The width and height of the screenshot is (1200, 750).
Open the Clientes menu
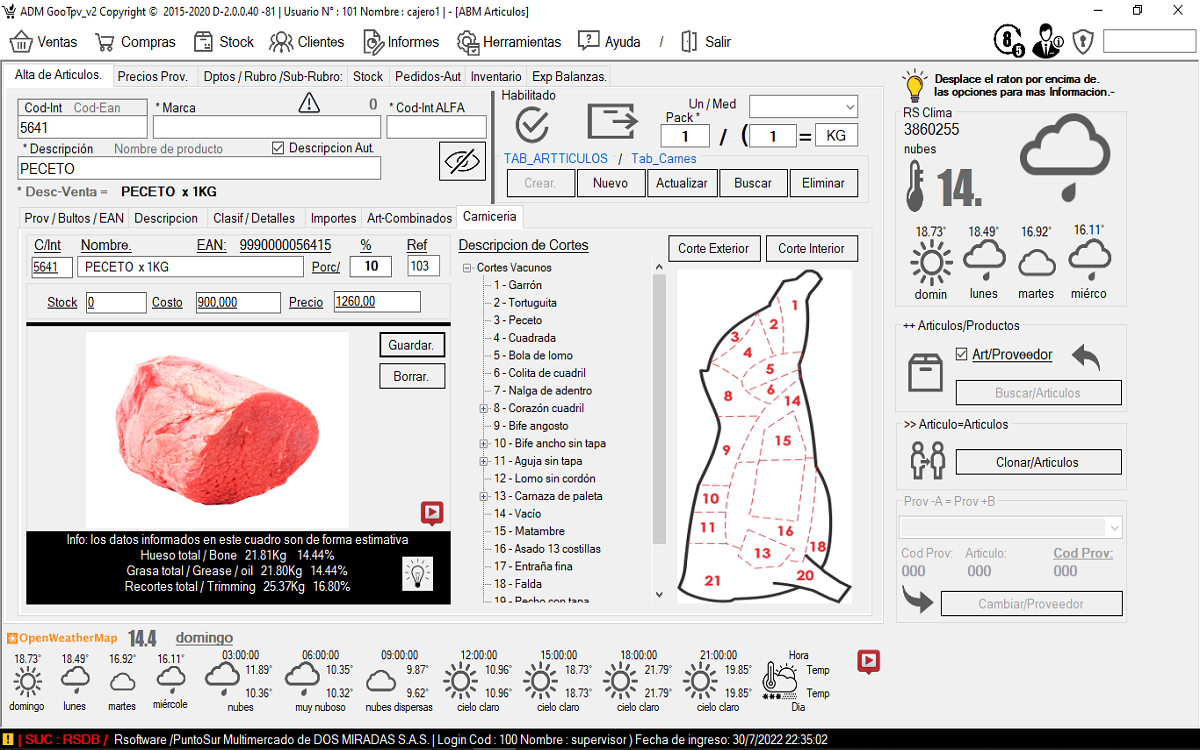(x=307, y=42)
